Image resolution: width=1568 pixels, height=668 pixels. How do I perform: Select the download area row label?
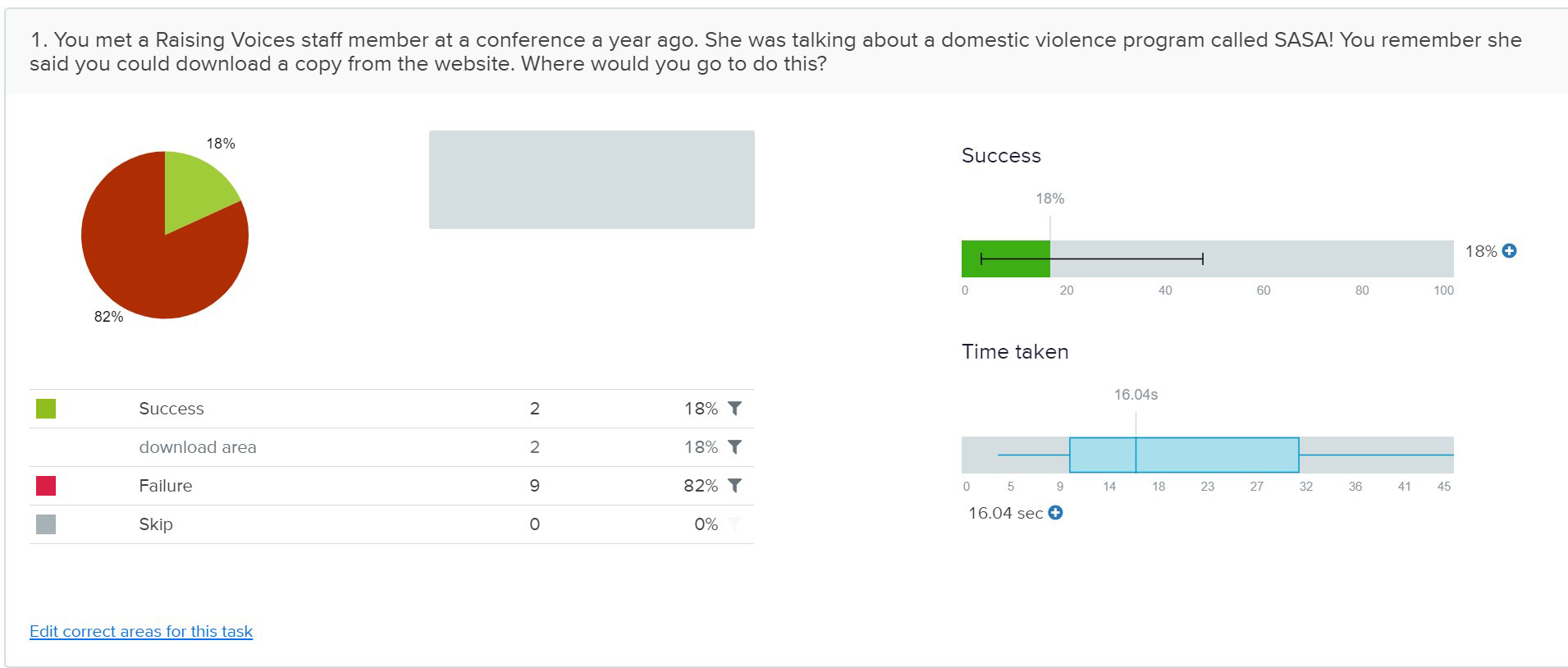pos(198,447)
